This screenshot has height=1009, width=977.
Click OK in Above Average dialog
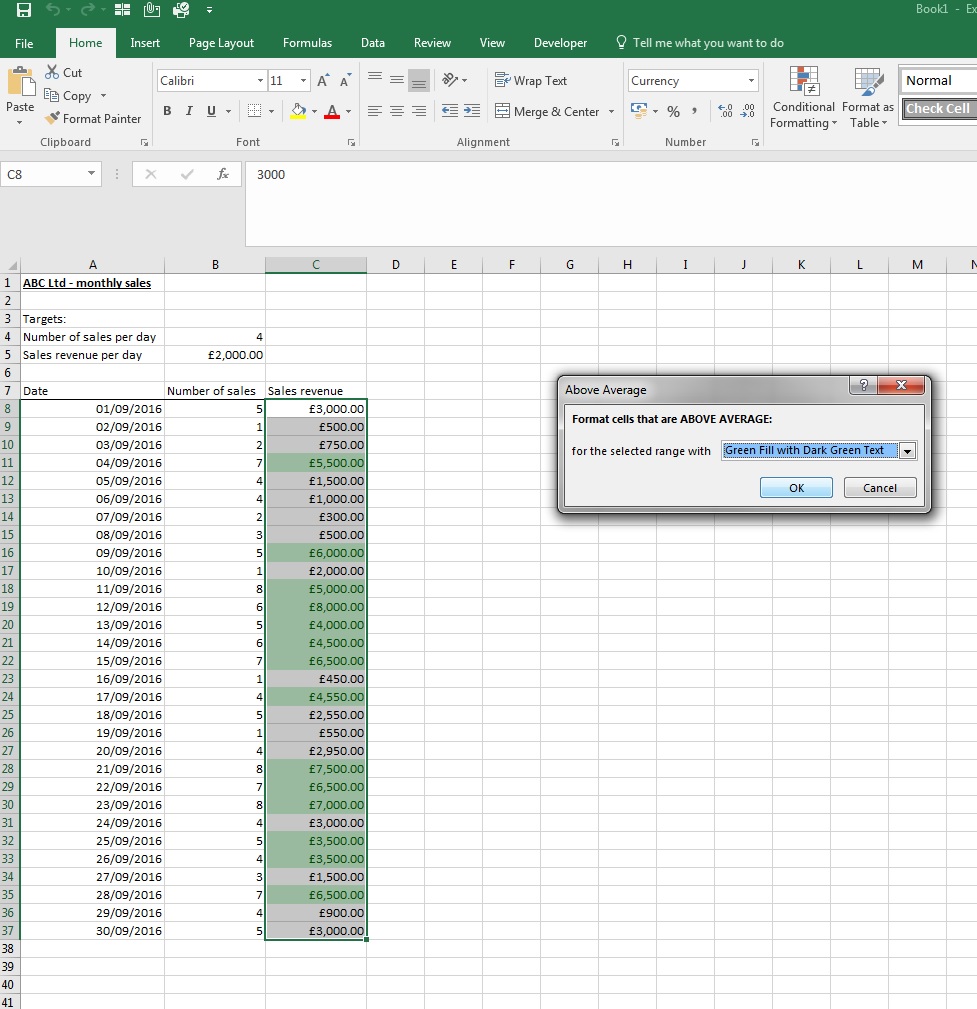pos(796,488)
